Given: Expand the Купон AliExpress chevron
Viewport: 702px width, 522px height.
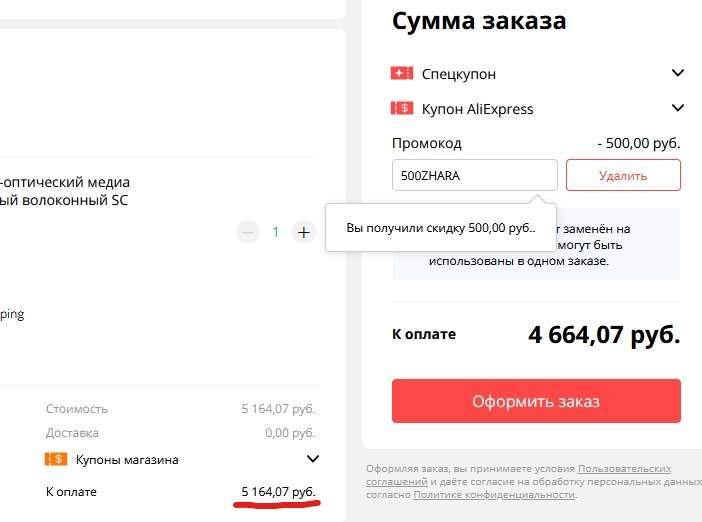Looking at the screenshot, I should pyautogui.click(x=677, y=108).
